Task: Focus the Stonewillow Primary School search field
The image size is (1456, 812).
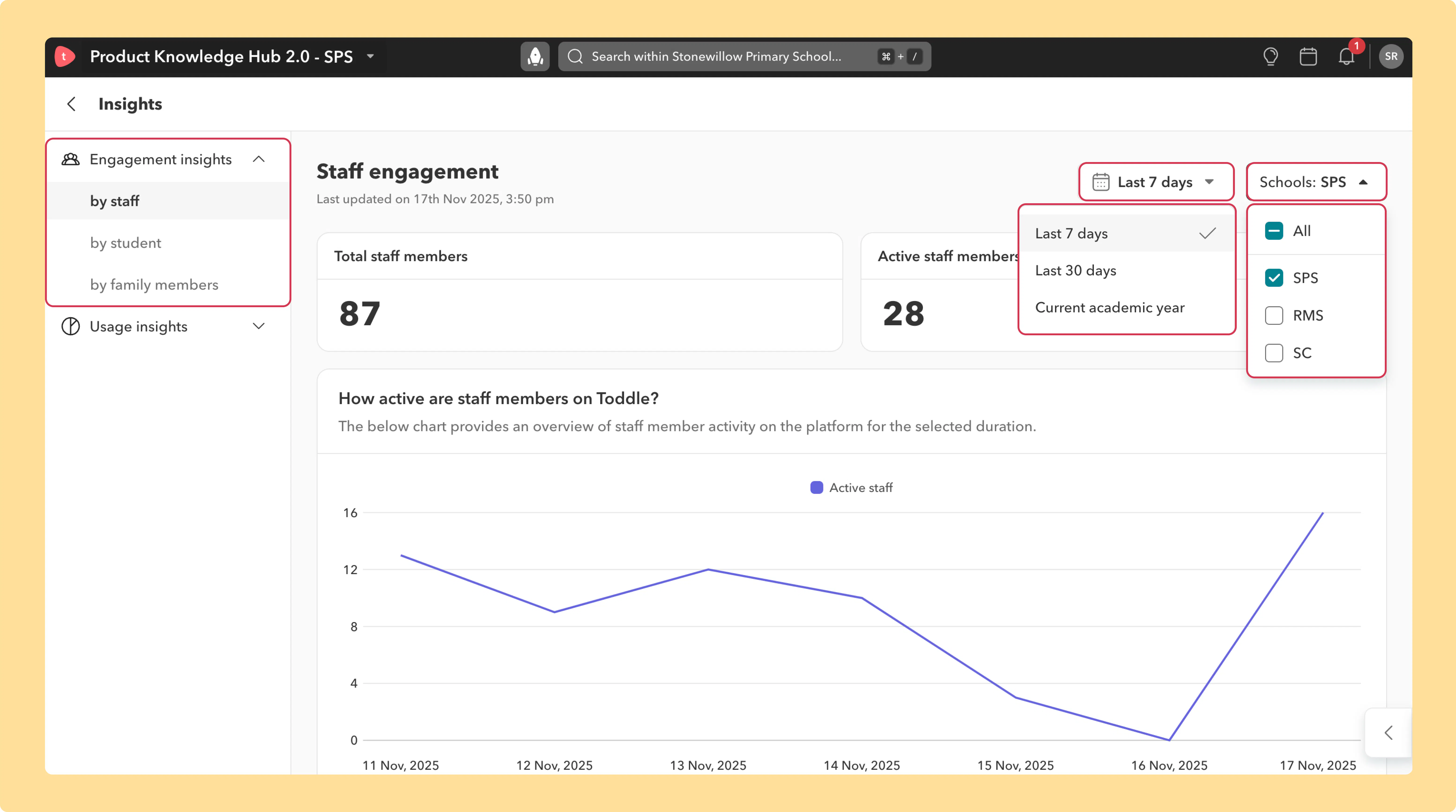Action: (x=744, y=56)
